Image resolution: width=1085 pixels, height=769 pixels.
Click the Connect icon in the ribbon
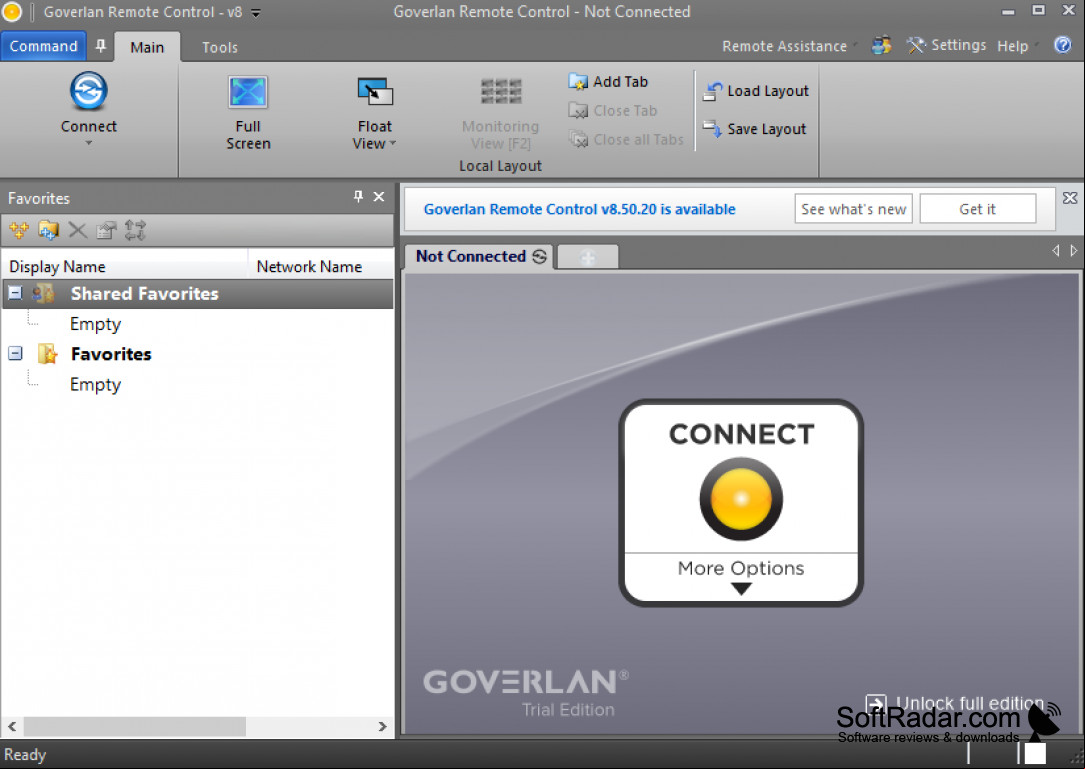(x=89, y=91)
